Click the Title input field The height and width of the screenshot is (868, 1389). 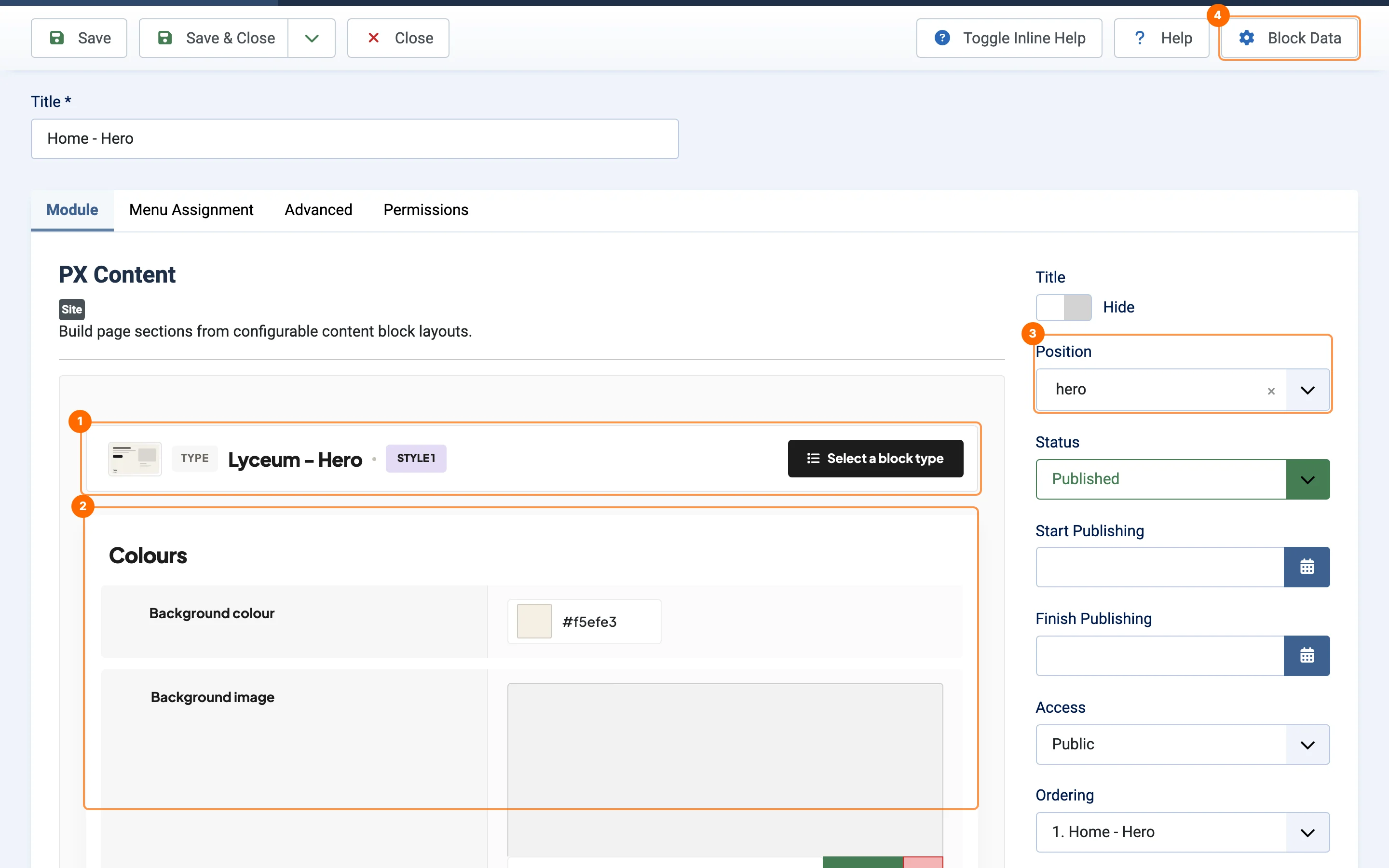click(x=354, y=139)
